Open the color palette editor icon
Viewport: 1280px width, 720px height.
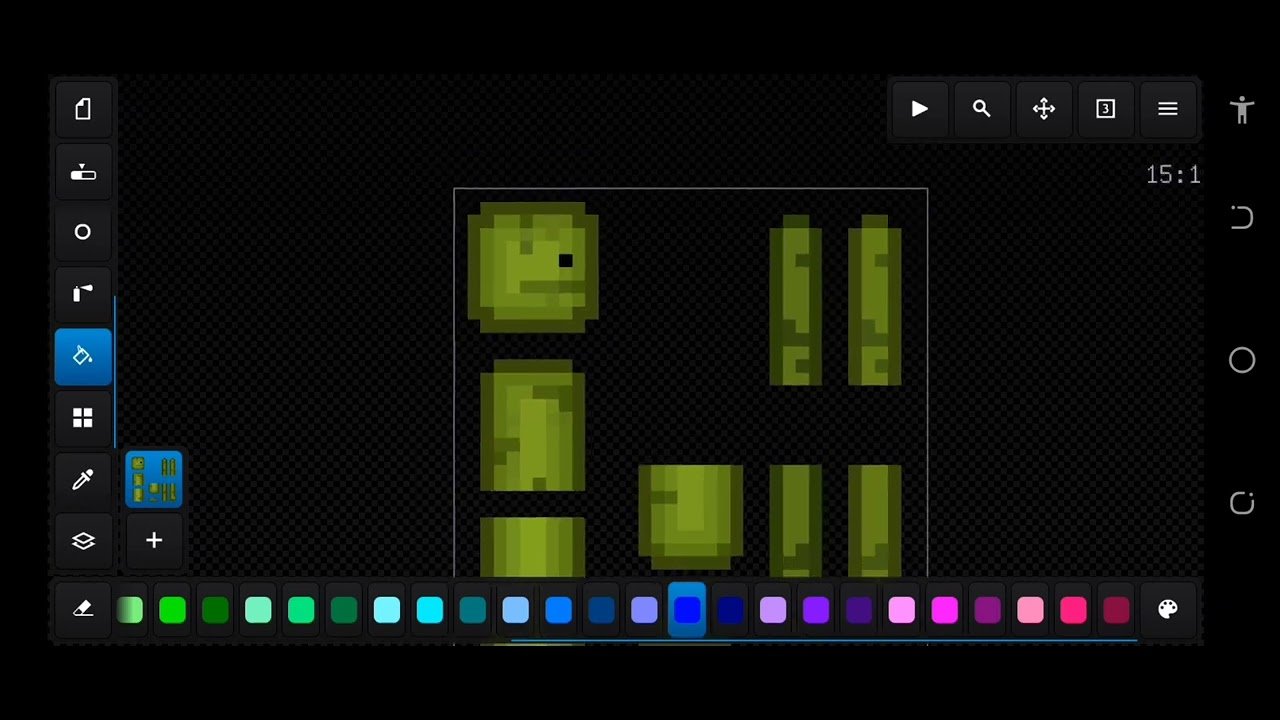(1167, 609)
